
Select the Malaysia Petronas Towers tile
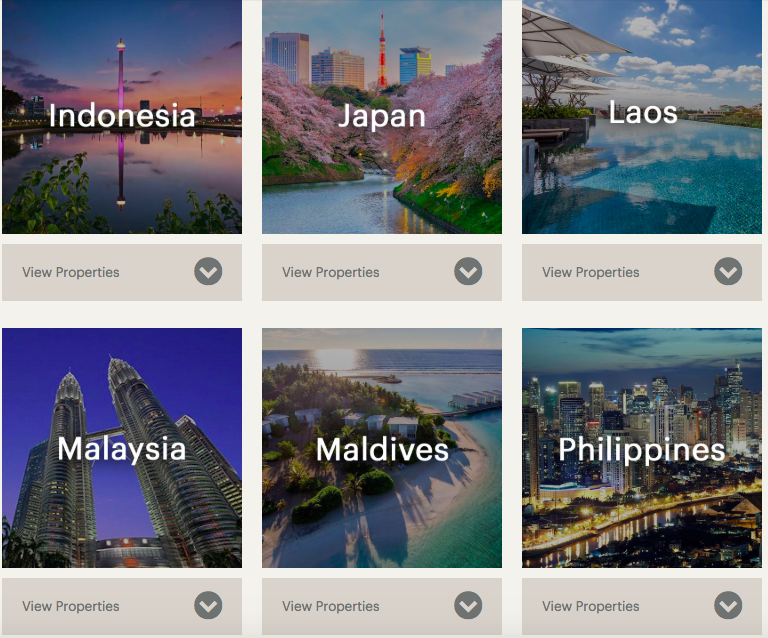[x=122, y=448]
